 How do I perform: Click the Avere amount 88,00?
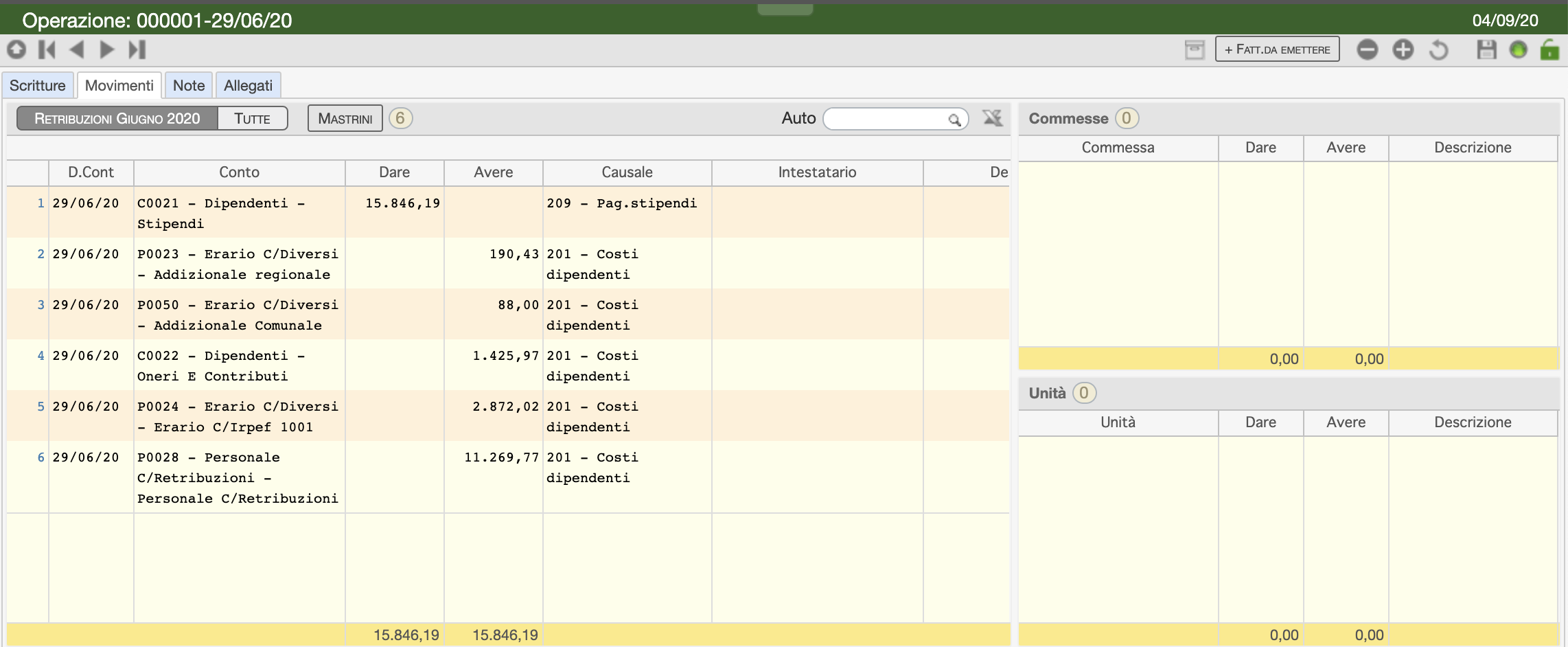[x=518, y=305]
